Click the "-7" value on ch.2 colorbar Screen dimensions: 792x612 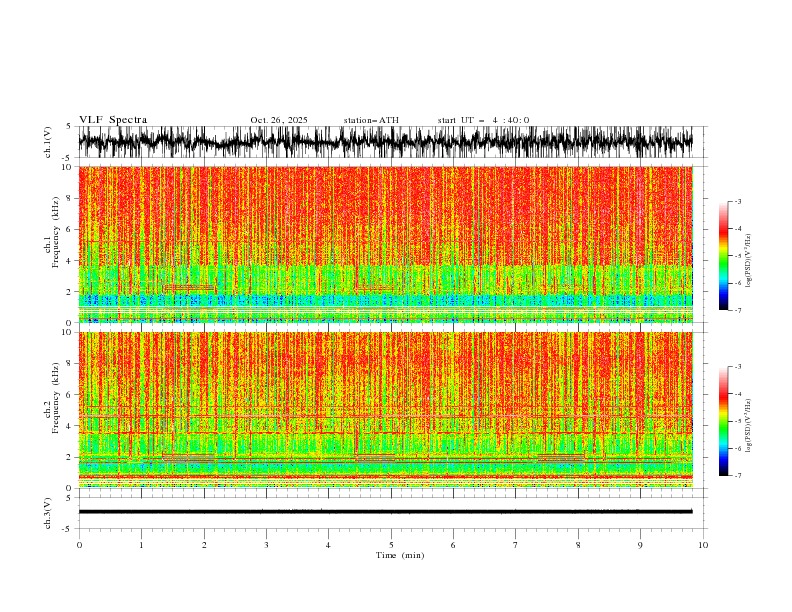point(738,475)
